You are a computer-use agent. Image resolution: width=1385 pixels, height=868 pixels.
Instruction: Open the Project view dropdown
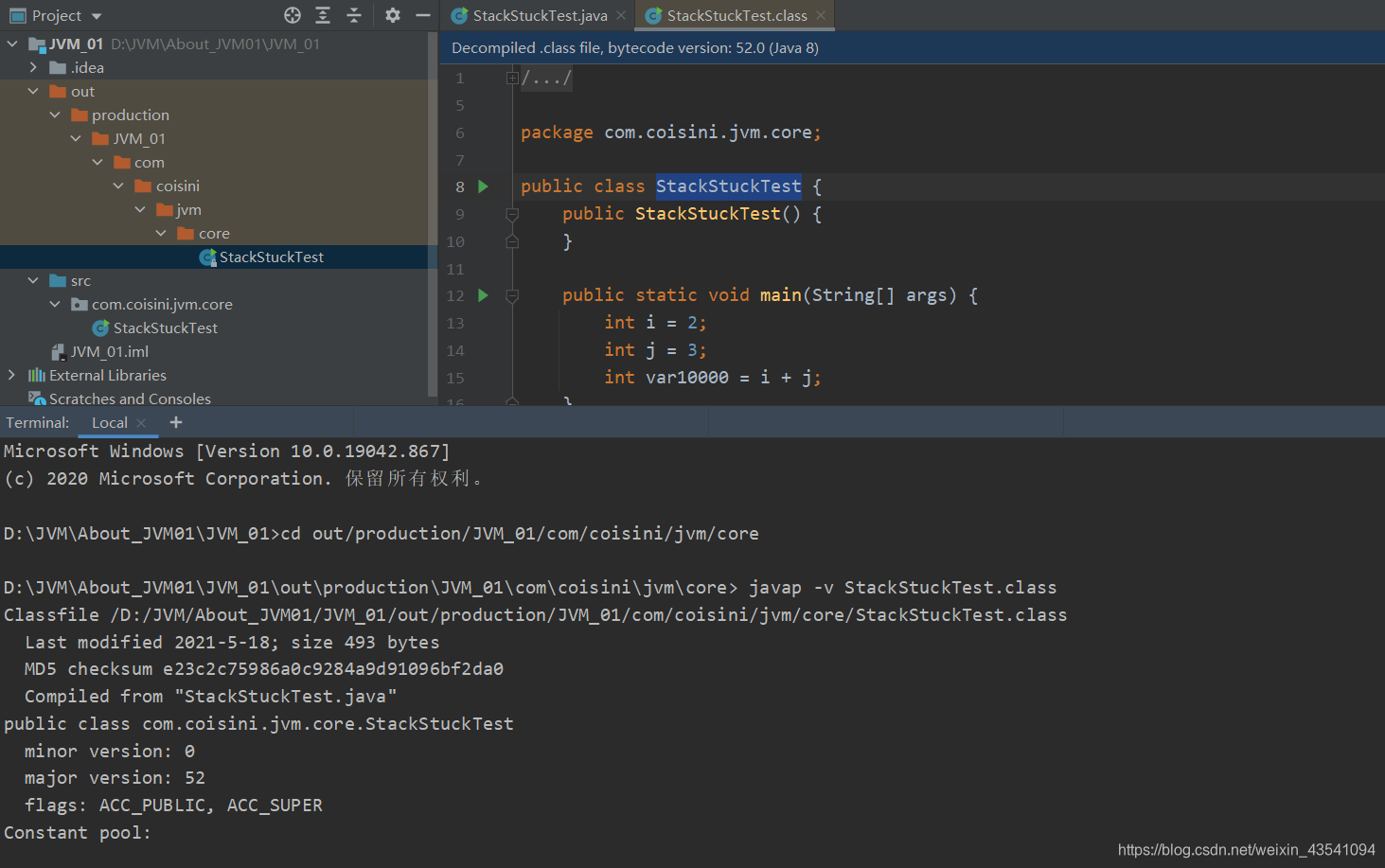click(x=97, y=16)
